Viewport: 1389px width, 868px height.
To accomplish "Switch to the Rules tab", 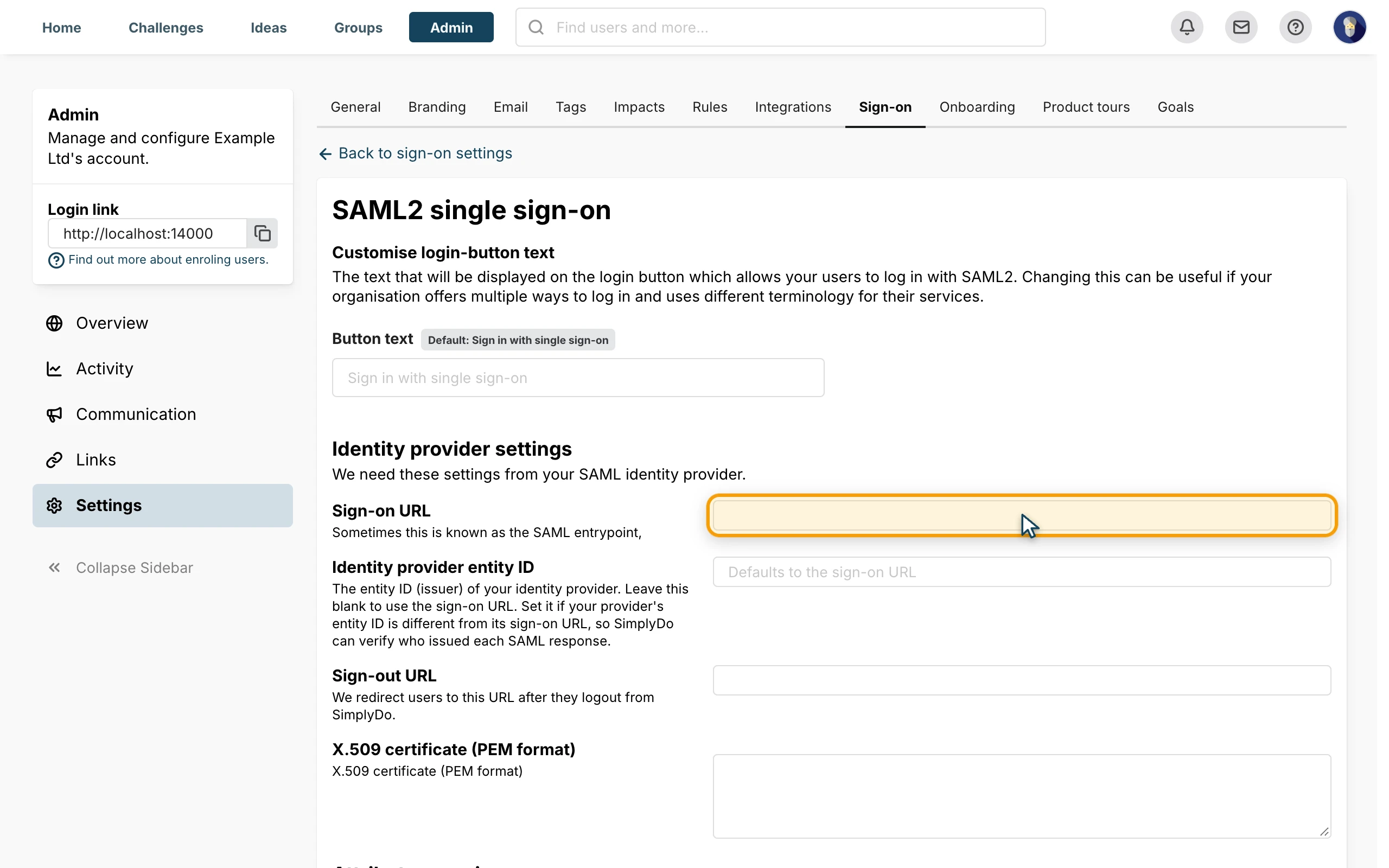I will pyautogui.click(x=710, y=107).
